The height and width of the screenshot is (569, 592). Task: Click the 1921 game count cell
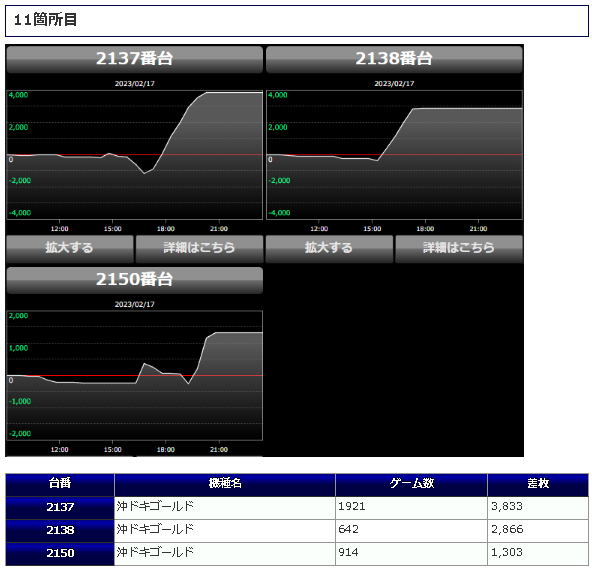[411, 508]
